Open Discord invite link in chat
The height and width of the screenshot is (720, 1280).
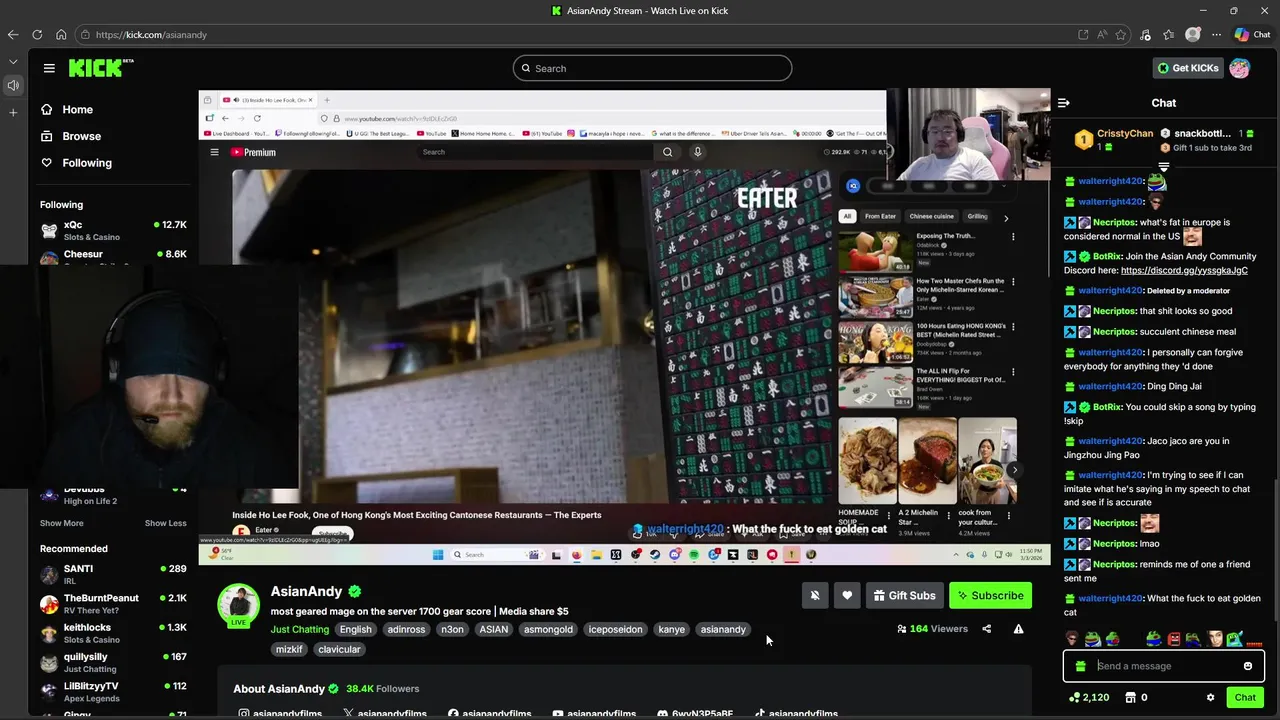click(1184, 270)
